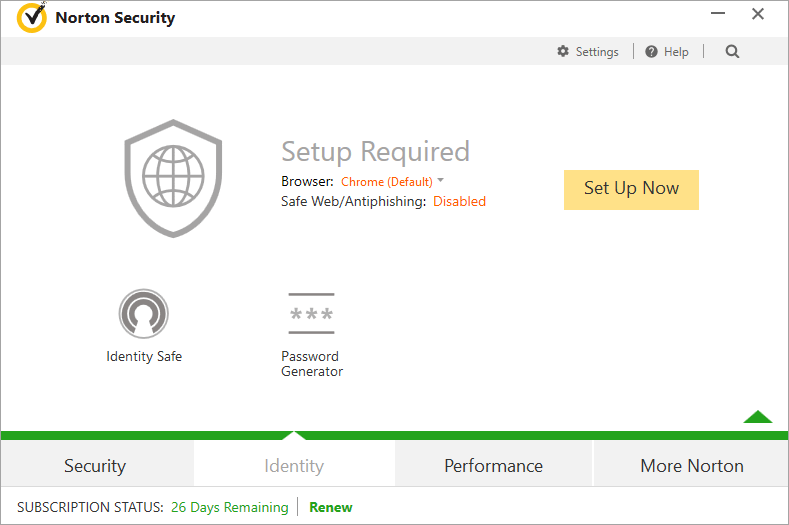Viewport: 789px width, 525px height.
Task: Open Settings gear icon
Action: click(563, 51)
